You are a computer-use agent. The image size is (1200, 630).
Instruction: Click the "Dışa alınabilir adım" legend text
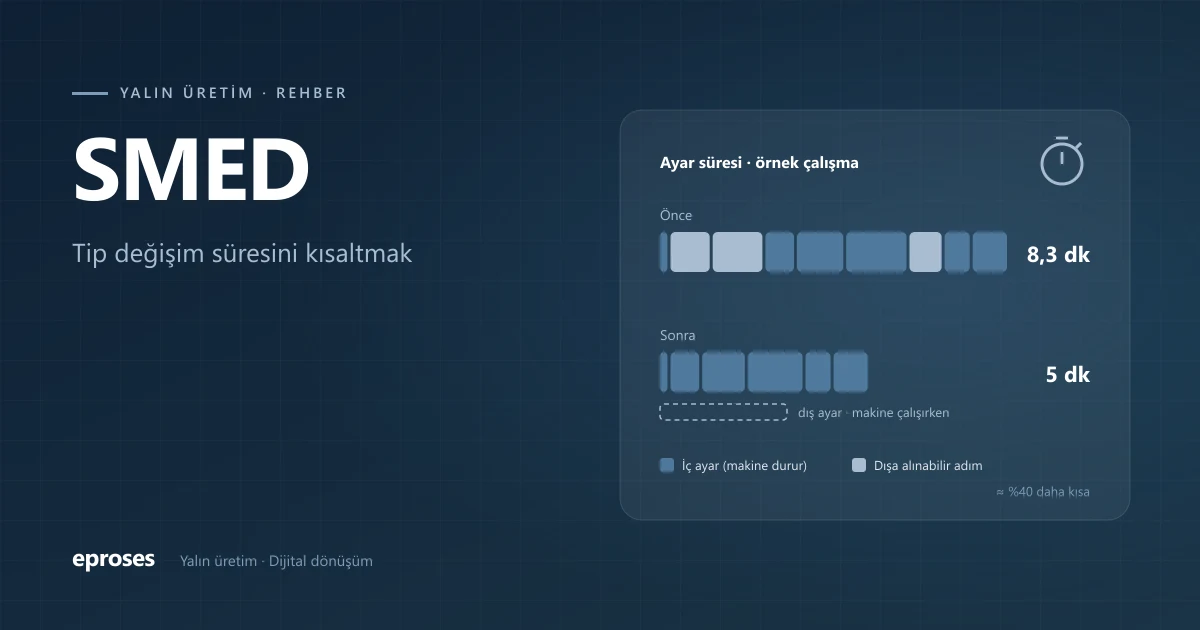pyautogui.click(x=928, y=465)
